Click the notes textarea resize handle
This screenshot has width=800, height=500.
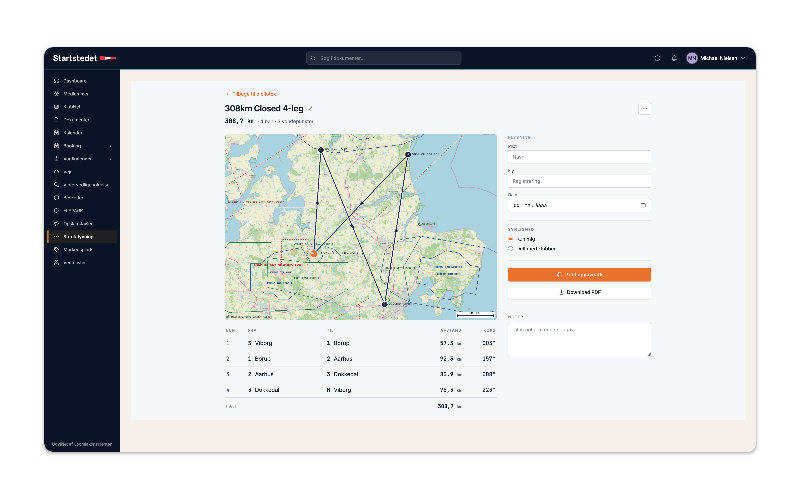point(648,354)
